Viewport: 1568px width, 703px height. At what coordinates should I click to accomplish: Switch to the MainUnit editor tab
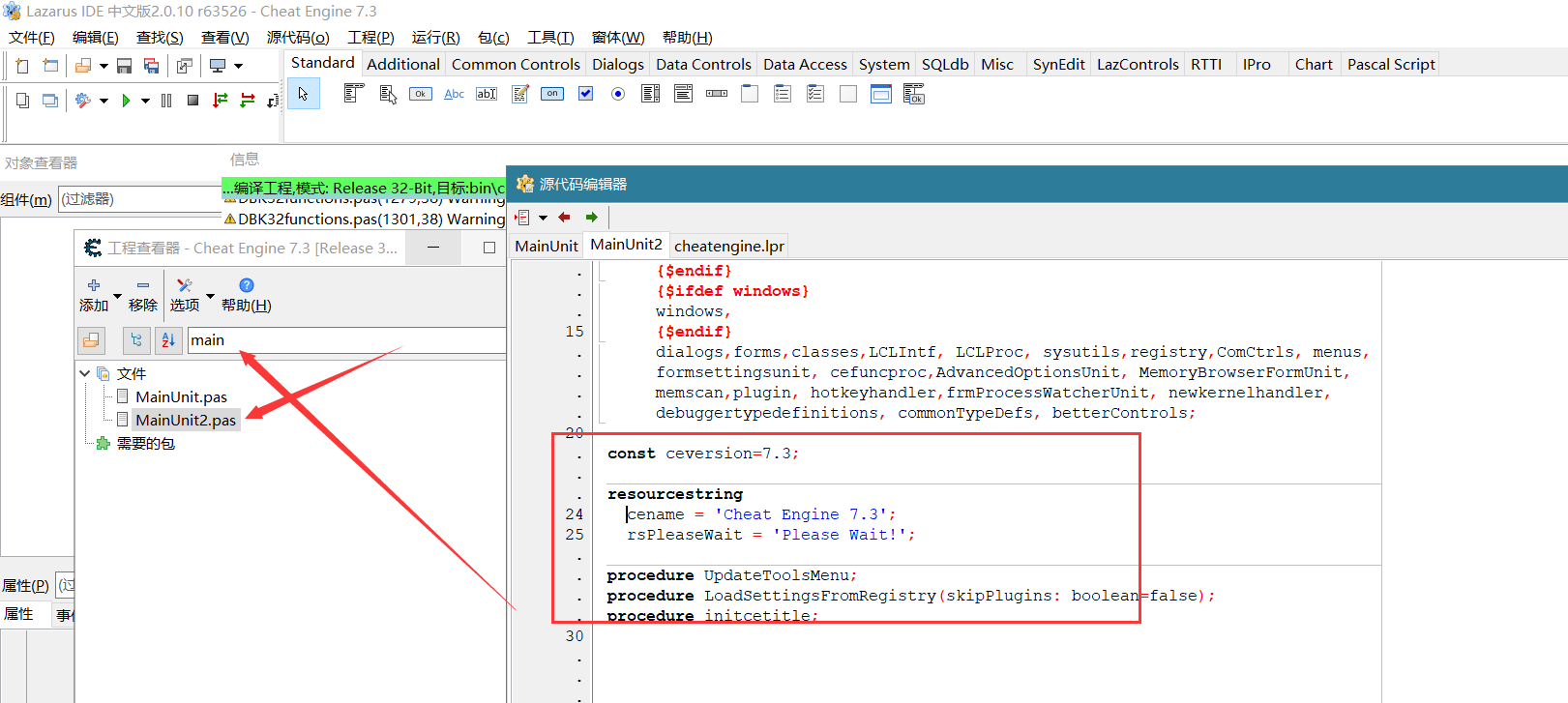[547, 246]
